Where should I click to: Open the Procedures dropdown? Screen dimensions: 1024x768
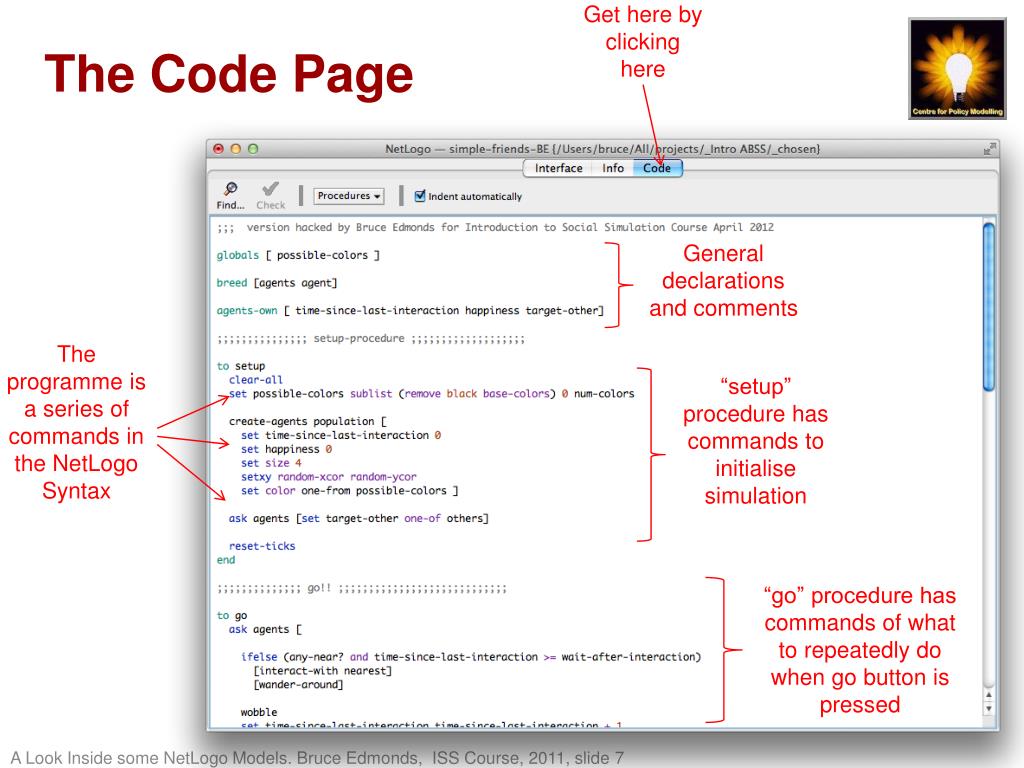point(349,196)
